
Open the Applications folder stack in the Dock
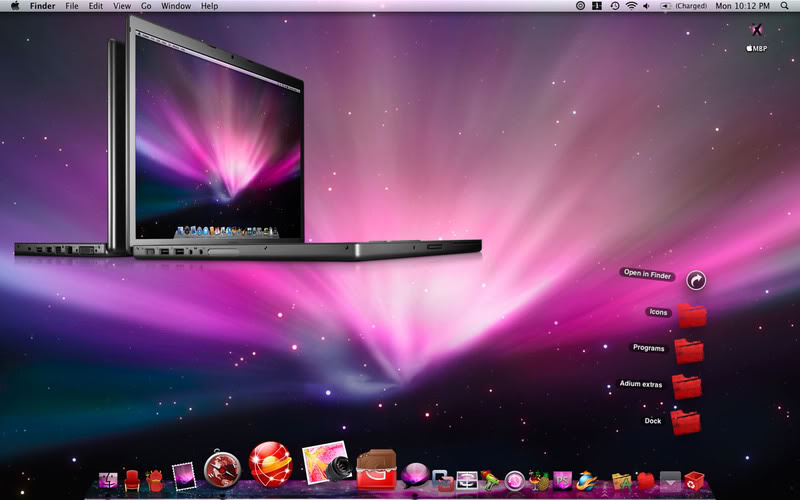pyautogui.click(x=622, y=481)
